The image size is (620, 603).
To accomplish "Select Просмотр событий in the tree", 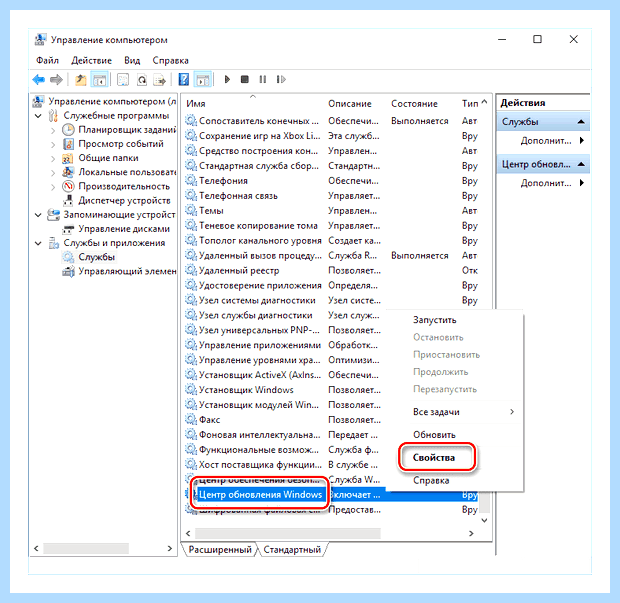I will pos(121,144).
